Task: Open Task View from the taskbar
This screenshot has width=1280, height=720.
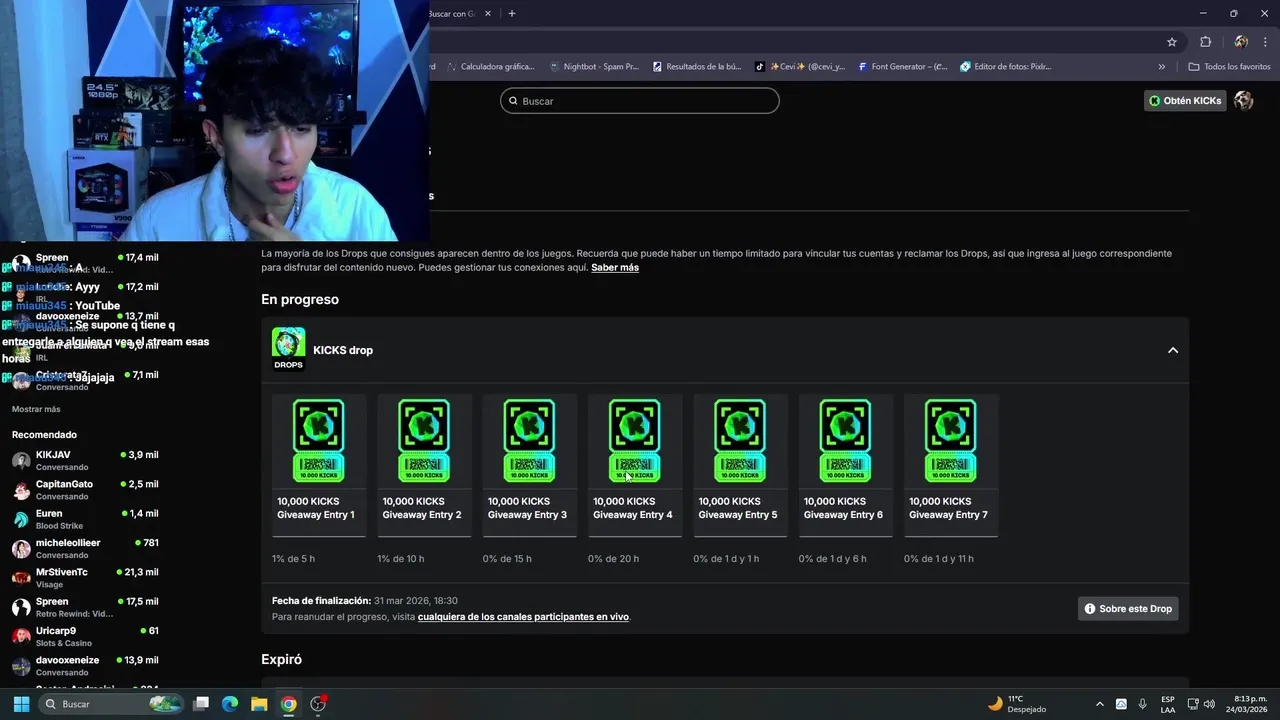Action: (x=200, y=704)
